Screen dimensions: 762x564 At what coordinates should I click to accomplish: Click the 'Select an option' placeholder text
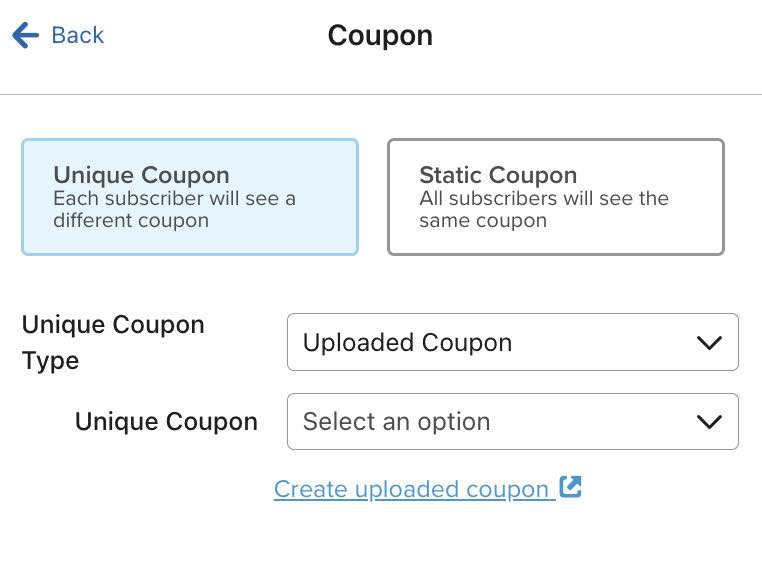coord(396,422)
